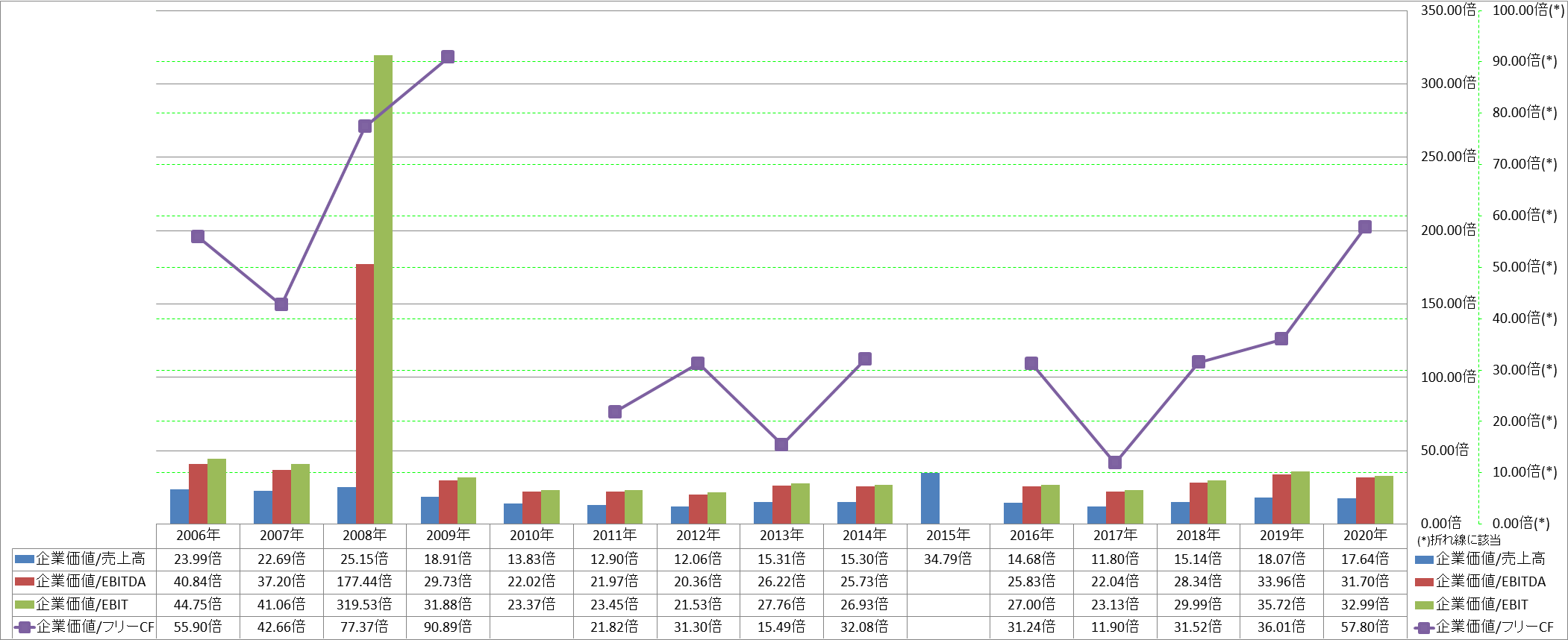The height and width of the screenshot is (640, 1568).
Task: Click the 2020年 column header
Action: point(1365,536)
